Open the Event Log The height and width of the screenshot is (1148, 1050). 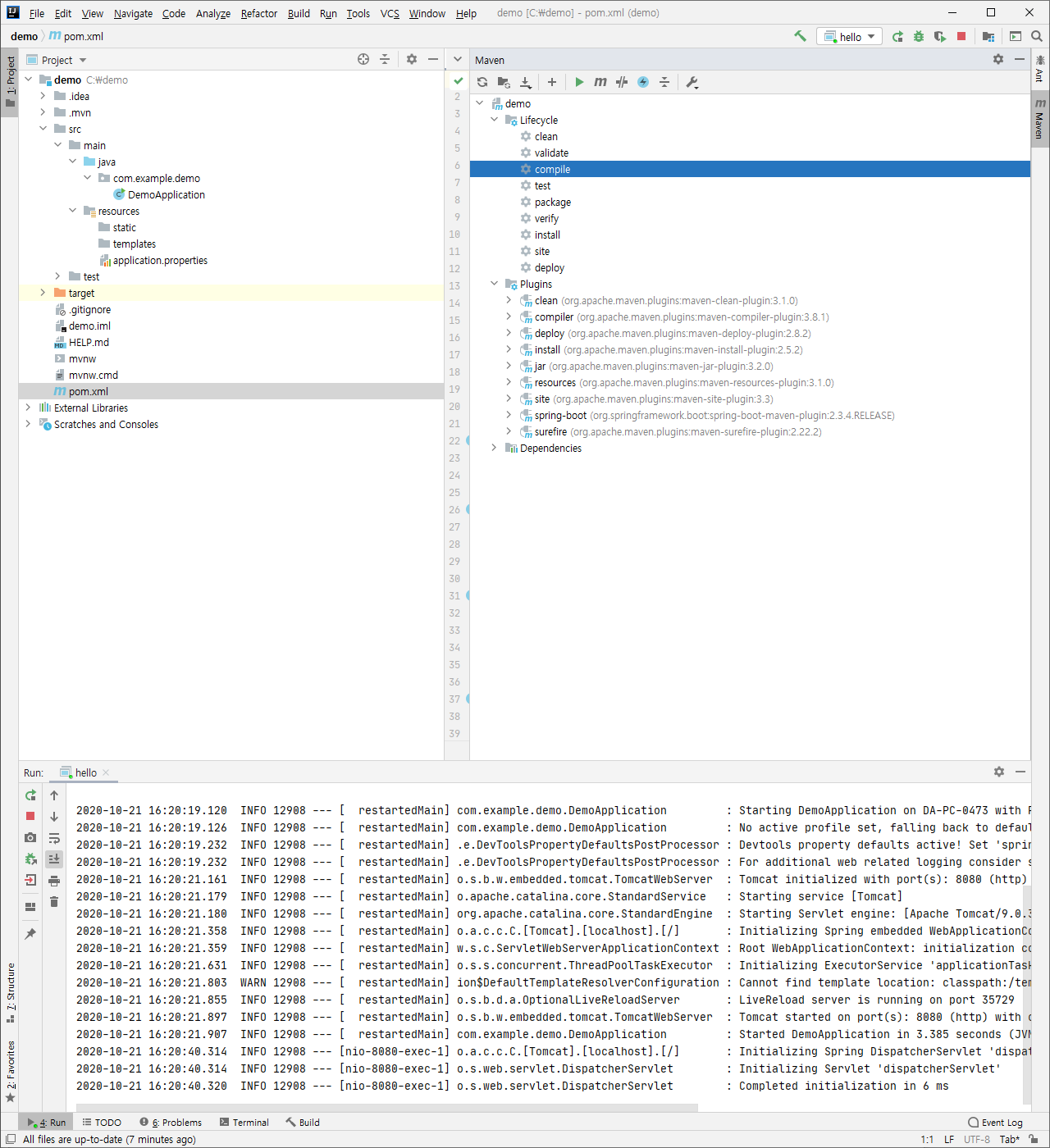click(x=995, y=1123)
